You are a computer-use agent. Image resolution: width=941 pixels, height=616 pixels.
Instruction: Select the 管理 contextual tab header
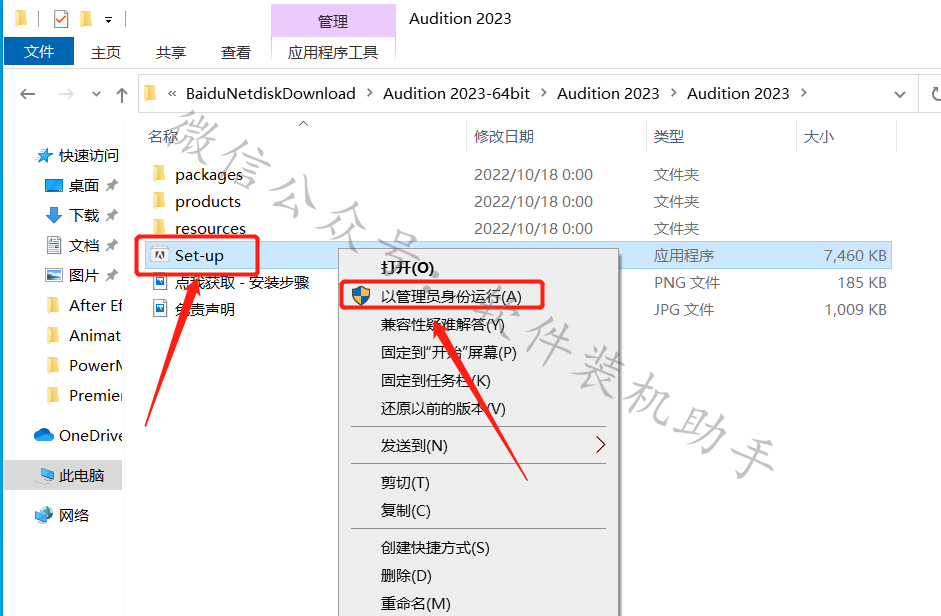pos(333,22)
